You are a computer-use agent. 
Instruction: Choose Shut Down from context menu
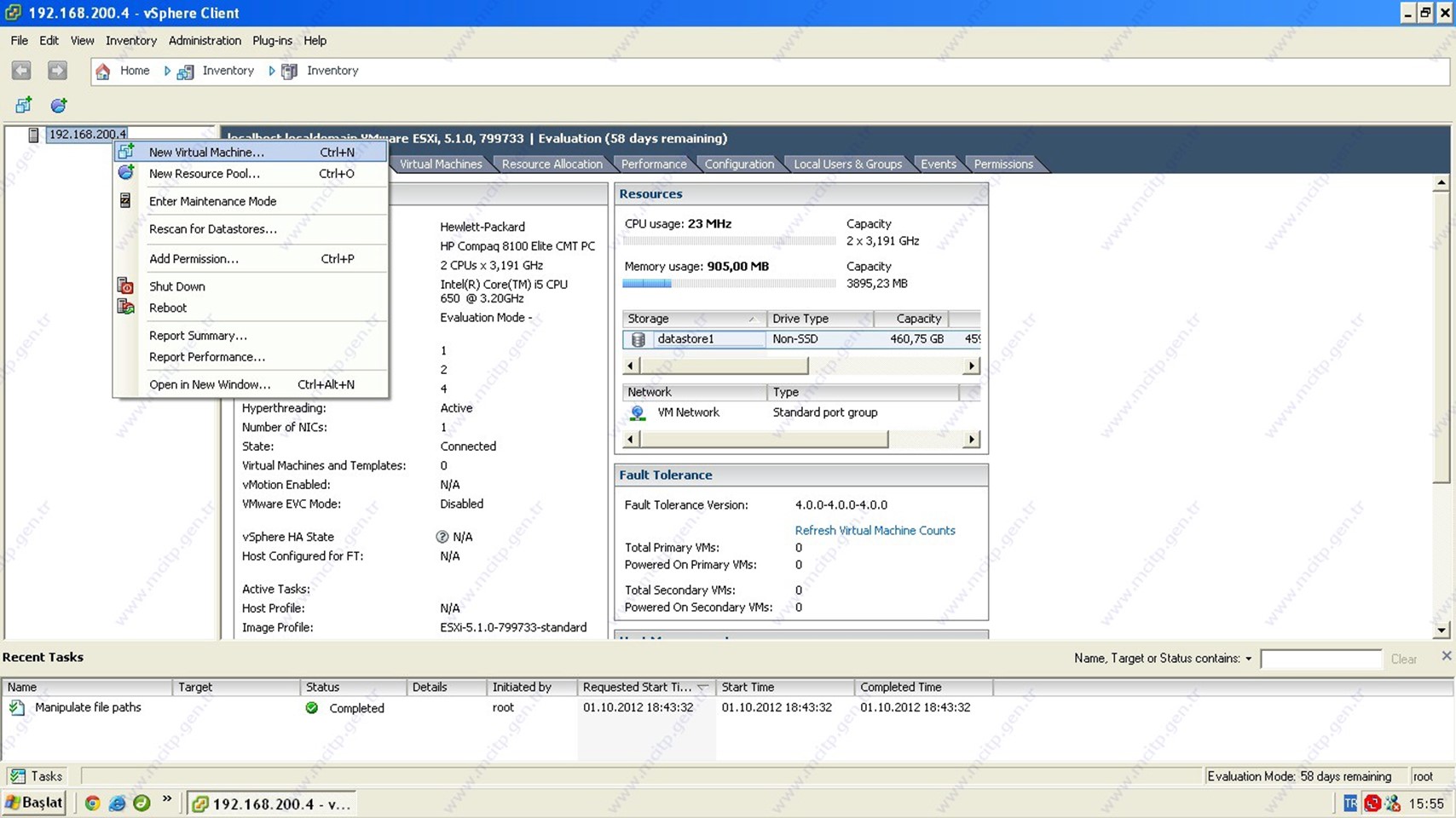(251, 286)
